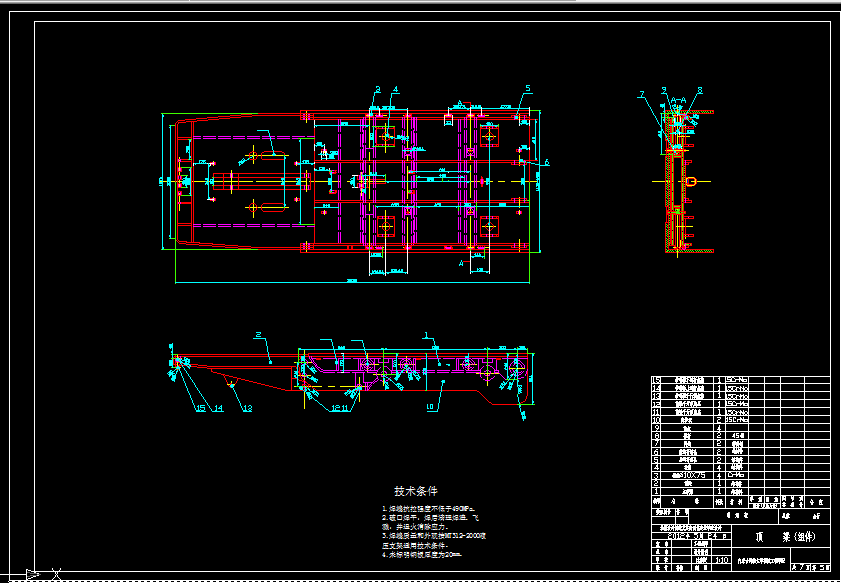Select balloon number 15 below the side elevation
Viewport: 841px width, 583px height.
[200, 408]
